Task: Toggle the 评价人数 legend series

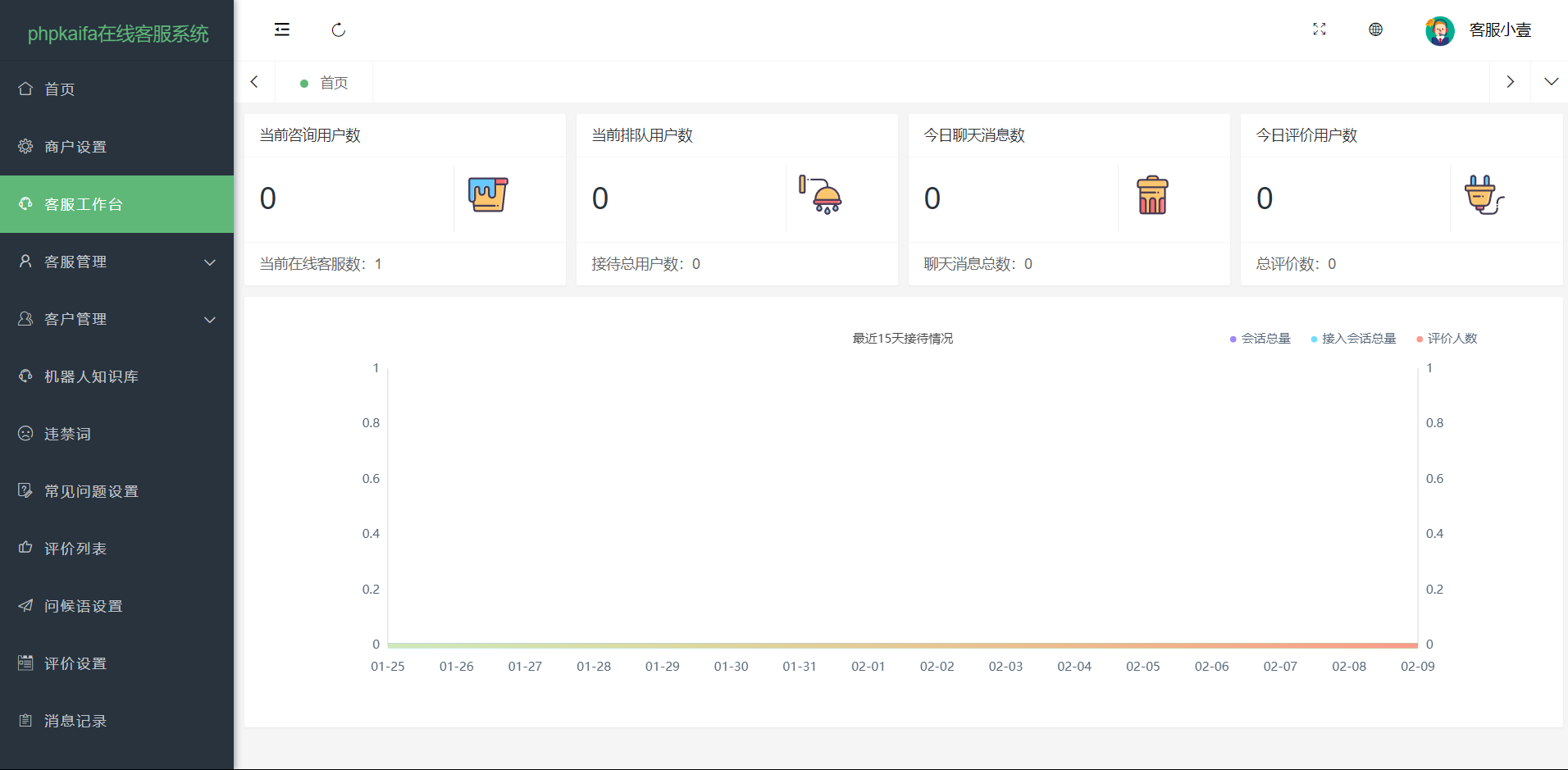Action: point(1447,339)
